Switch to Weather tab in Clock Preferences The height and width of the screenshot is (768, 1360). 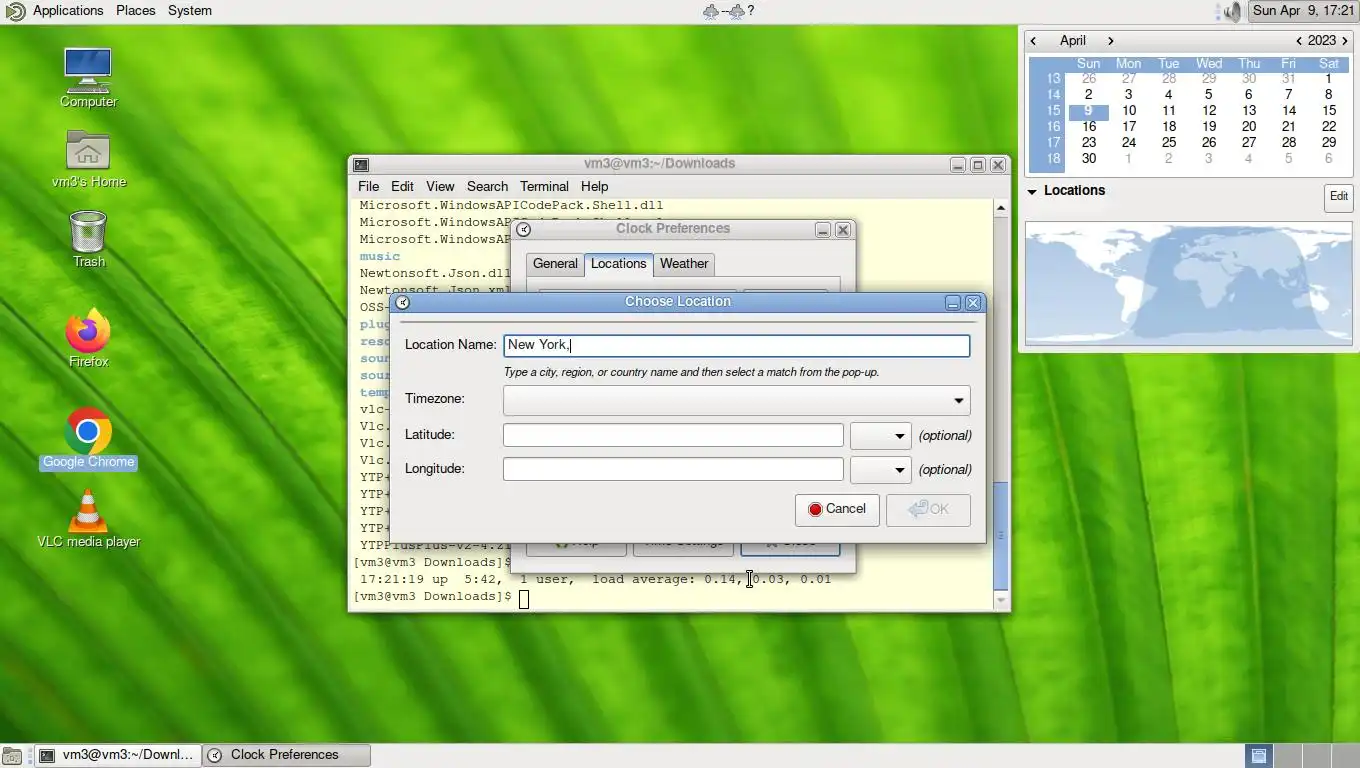point(684,264)
